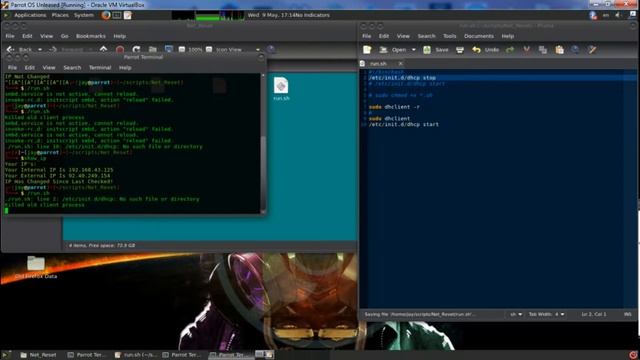Click the Up folder arrow in file manager

(103, 49)
